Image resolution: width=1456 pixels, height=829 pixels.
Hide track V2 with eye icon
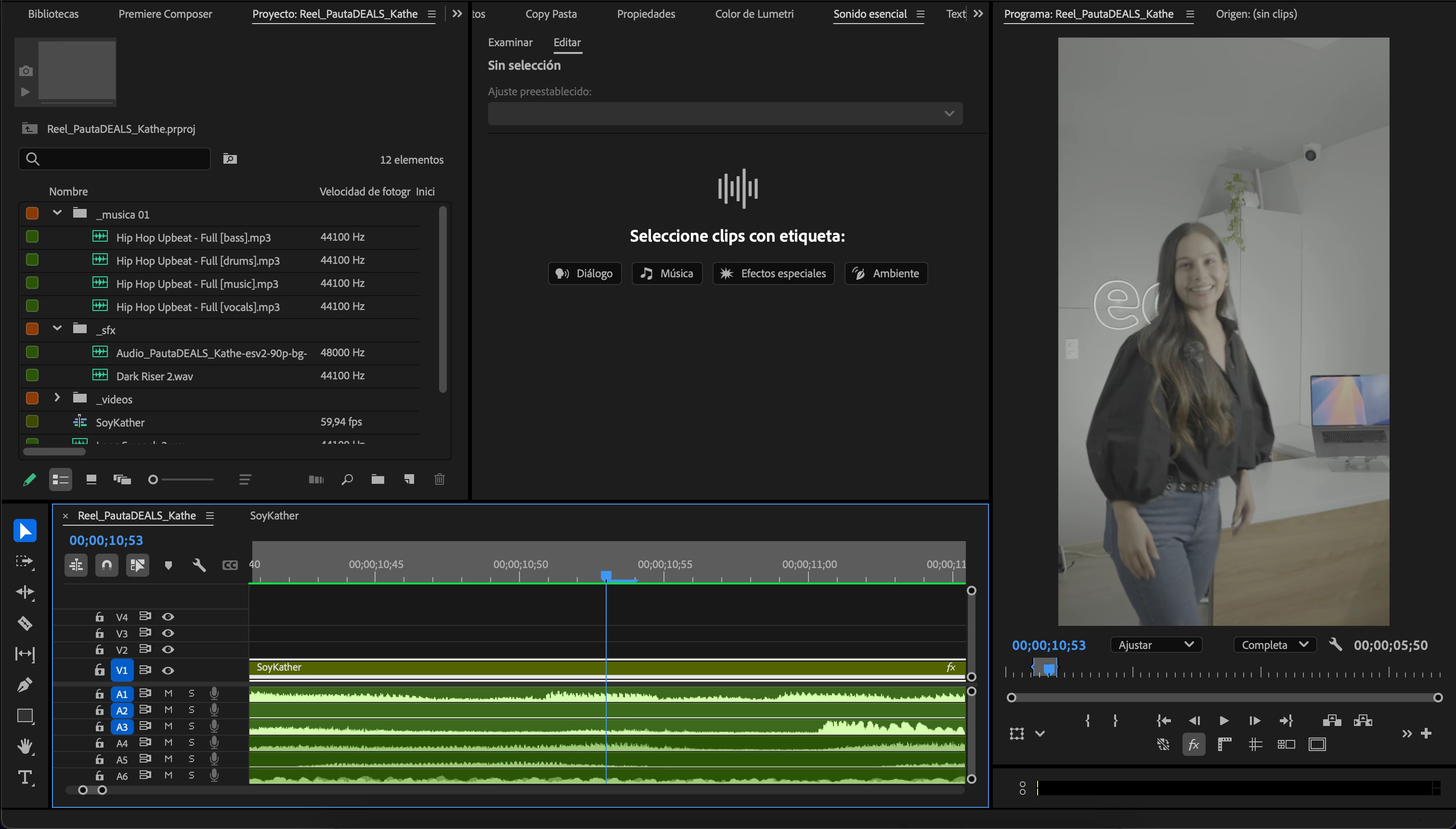coord(168,649)
